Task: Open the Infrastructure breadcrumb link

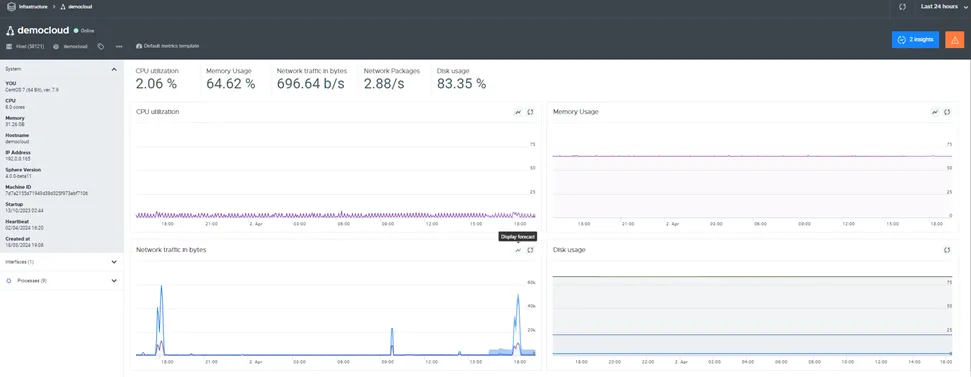Action: (x=33, y=6)
